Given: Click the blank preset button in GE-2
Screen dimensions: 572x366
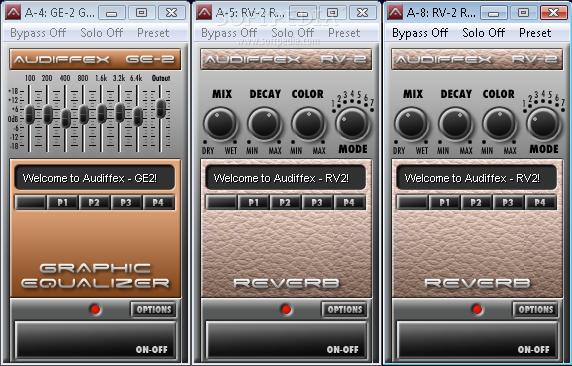Looking at the screenshot, I should [x=30, y=203].
